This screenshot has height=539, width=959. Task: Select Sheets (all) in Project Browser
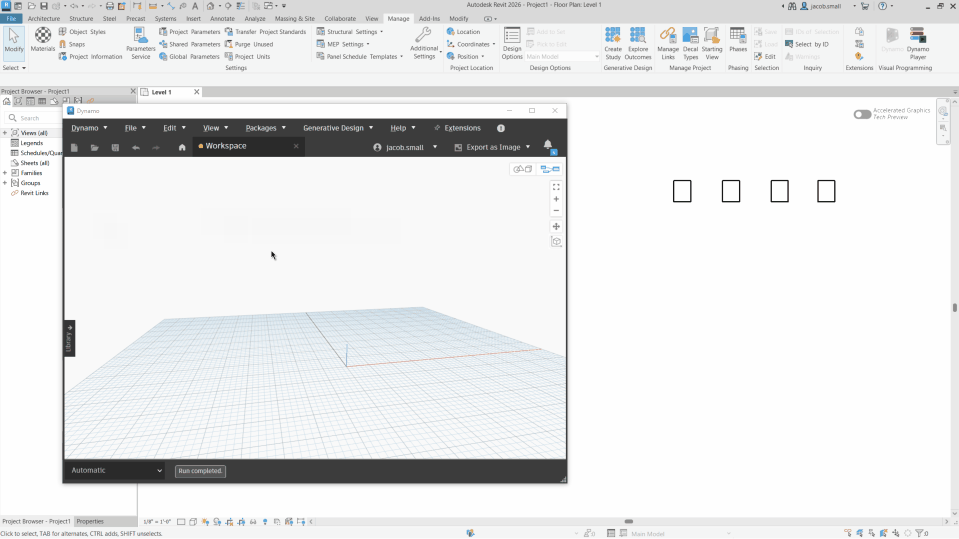pos(35,163)
